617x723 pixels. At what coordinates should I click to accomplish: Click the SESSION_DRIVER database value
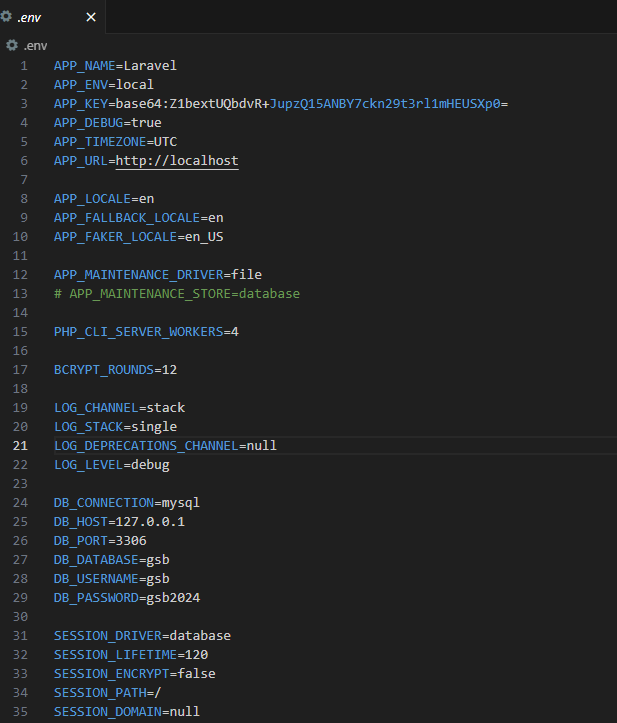200,636
